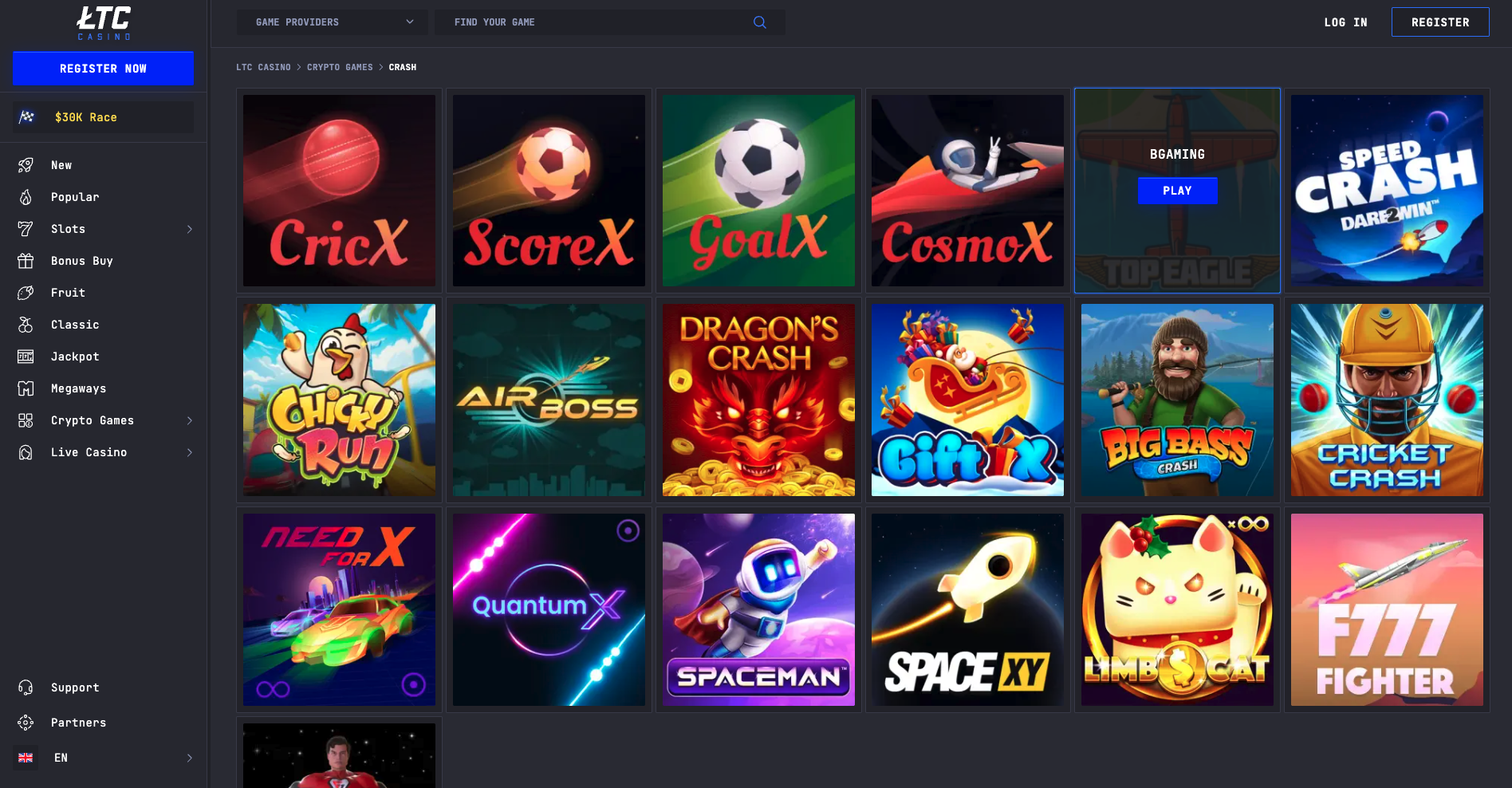The image size is (1512, 788).
Task: Go to LTC Casino breadcrumb link
Action: (263, 67)
